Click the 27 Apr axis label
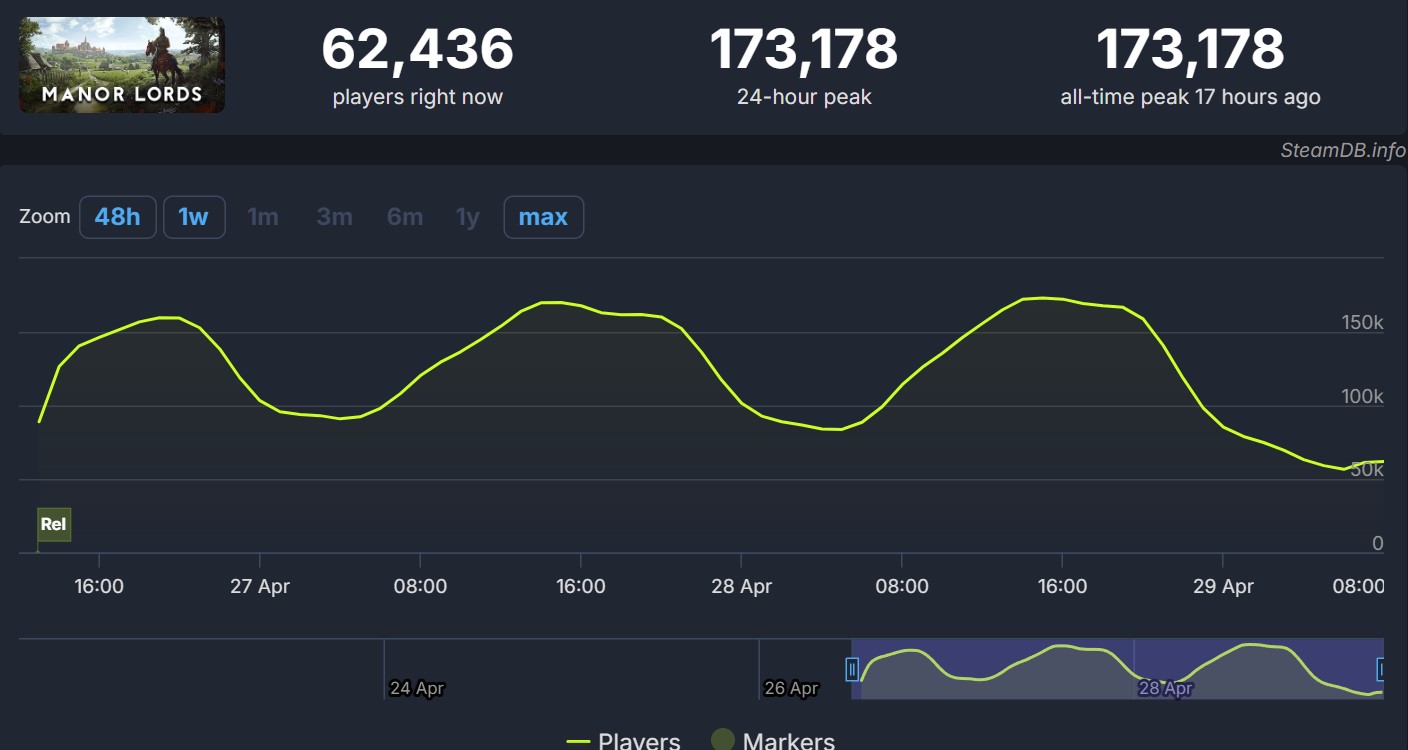The width and height of the screenshot is (1408, 750). pyautogui.click(x=260, y=587)
